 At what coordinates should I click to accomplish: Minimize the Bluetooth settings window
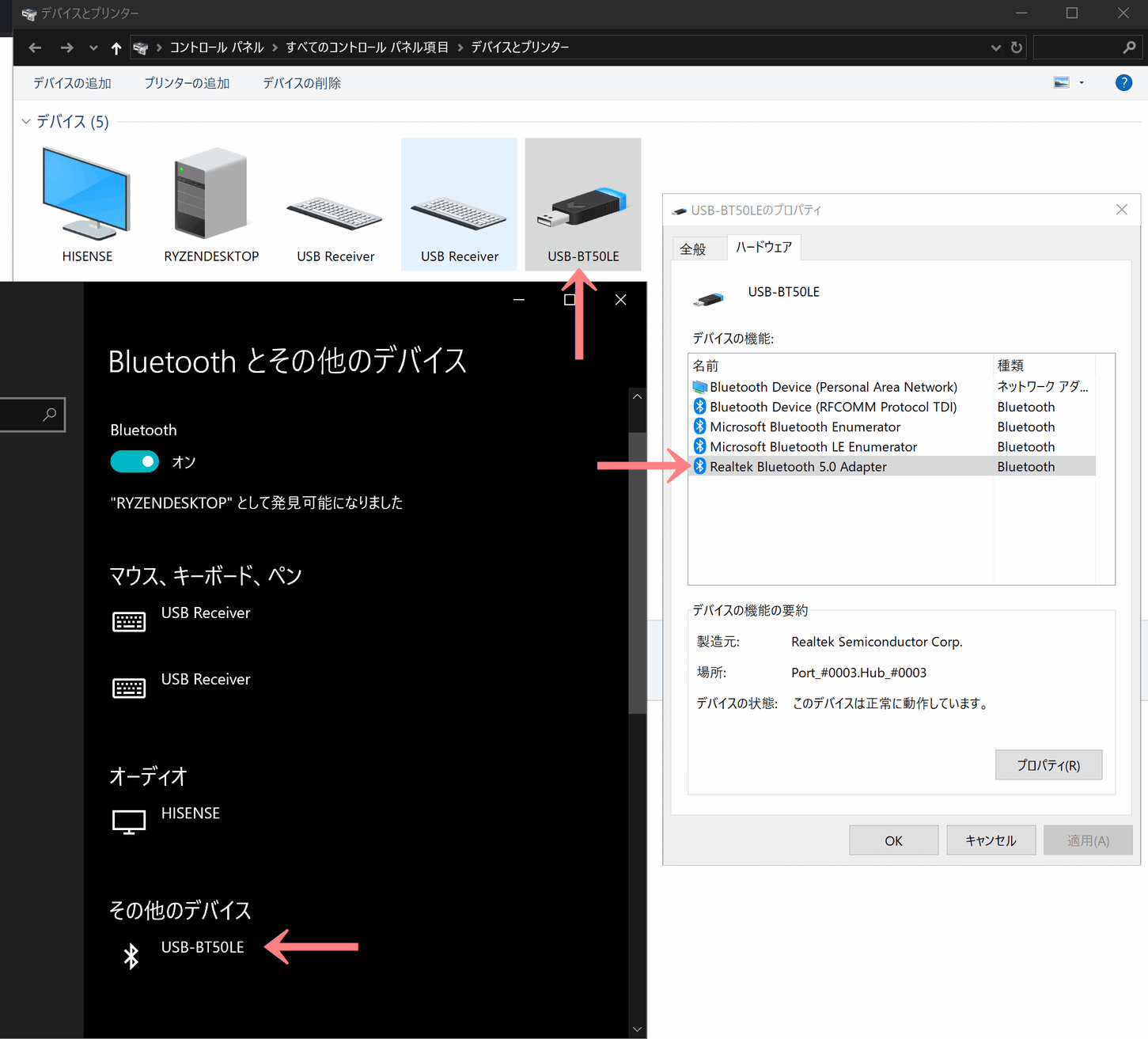[519, 300]
